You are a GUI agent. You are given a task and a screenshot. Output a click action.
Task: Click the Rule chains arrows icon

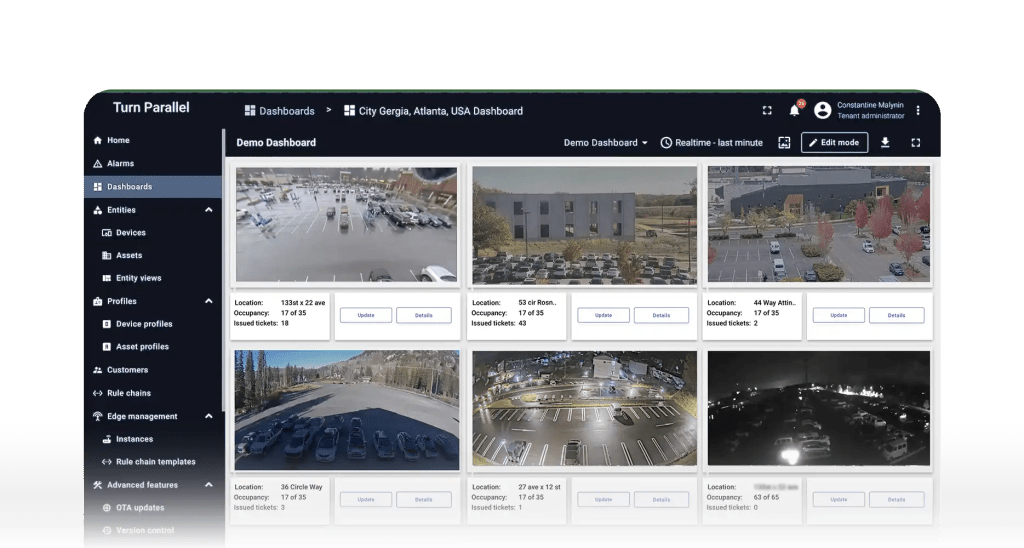click(x=98, y=393)
